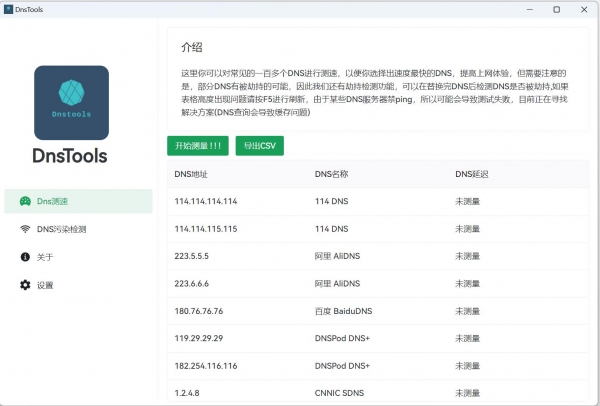
Task: Click CNNIC SDNS name cell
Action: (x=339, y=393)
